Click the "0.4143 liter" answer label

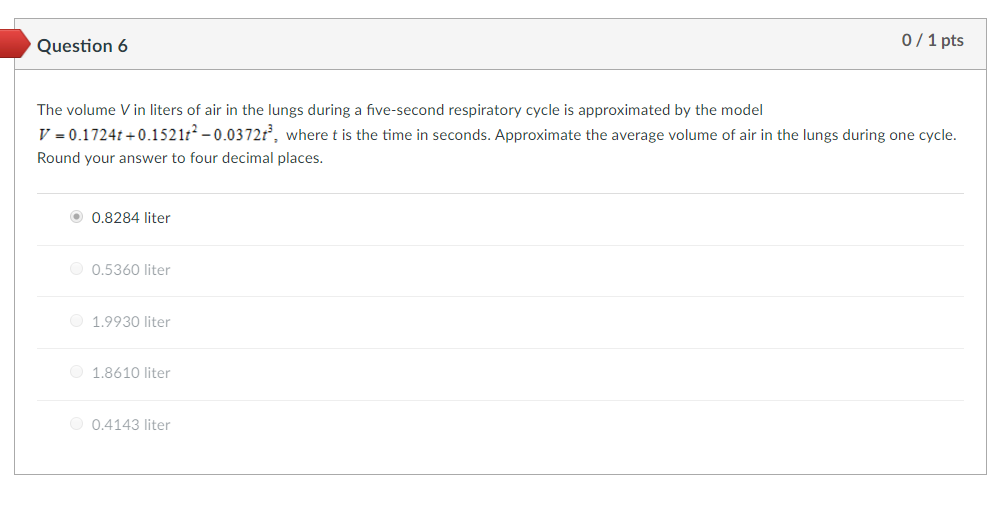click(131, 424)
